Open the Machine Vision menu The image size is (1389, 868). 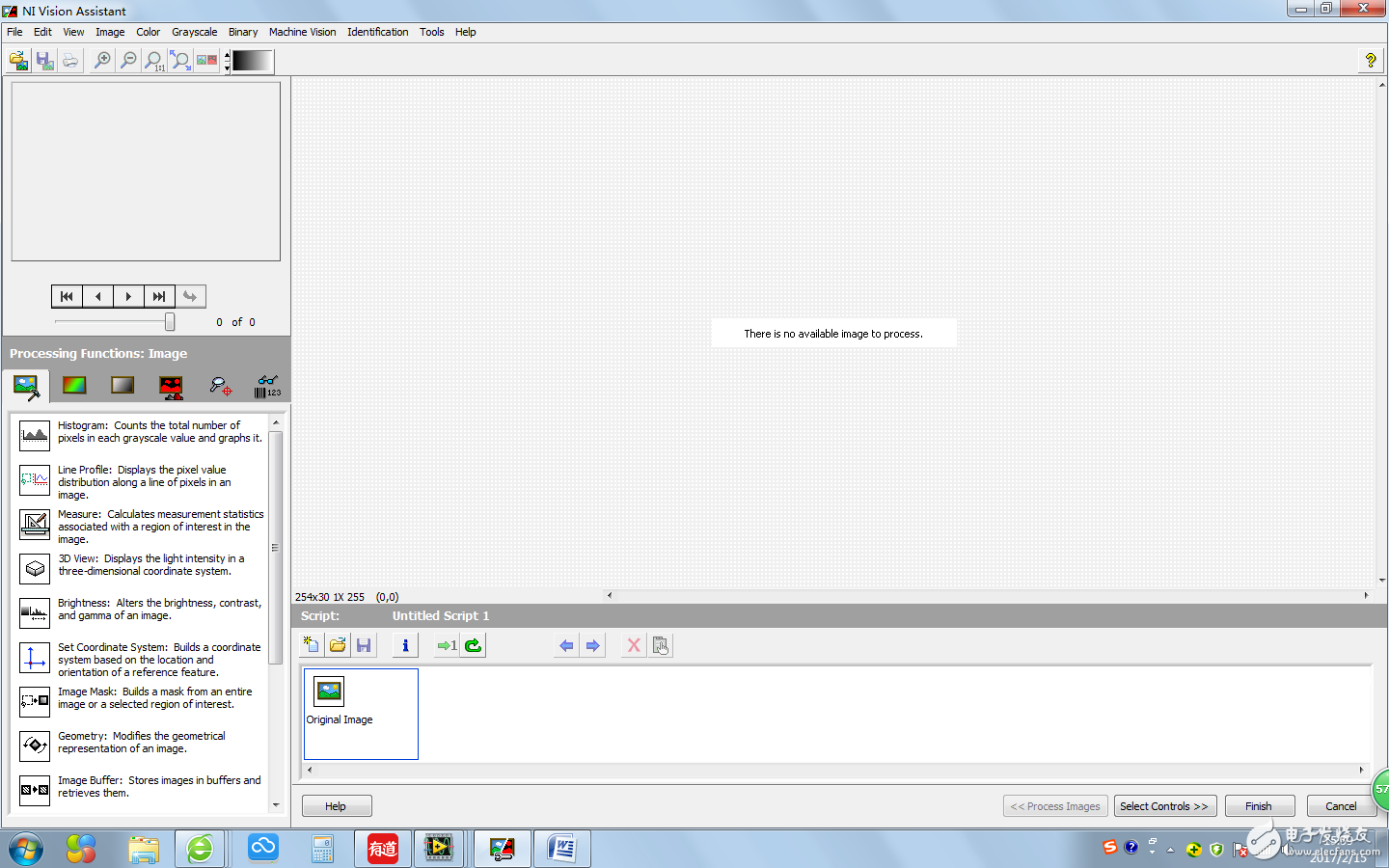click(303, 32)
